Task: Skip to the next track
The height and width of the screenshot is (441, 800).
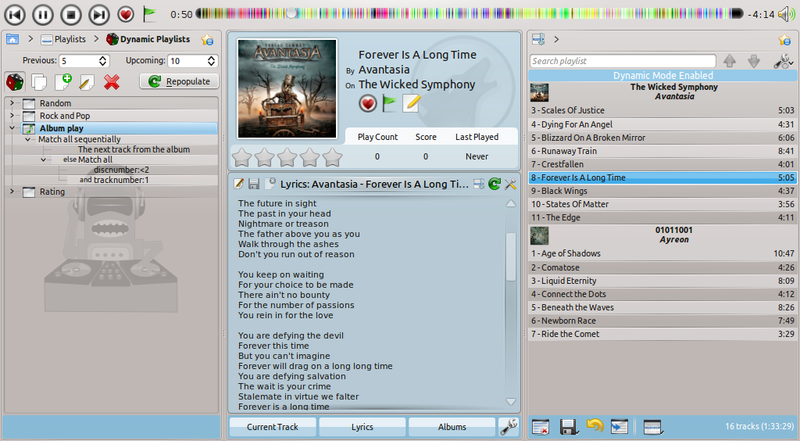Action: coord(99,14)
